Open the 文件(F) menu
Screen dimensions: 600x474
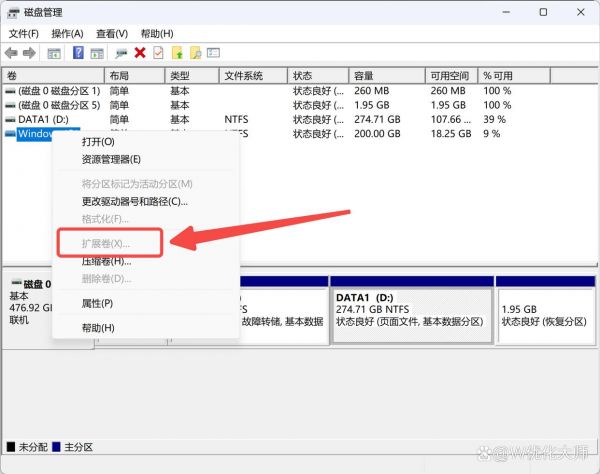point(24,34)
